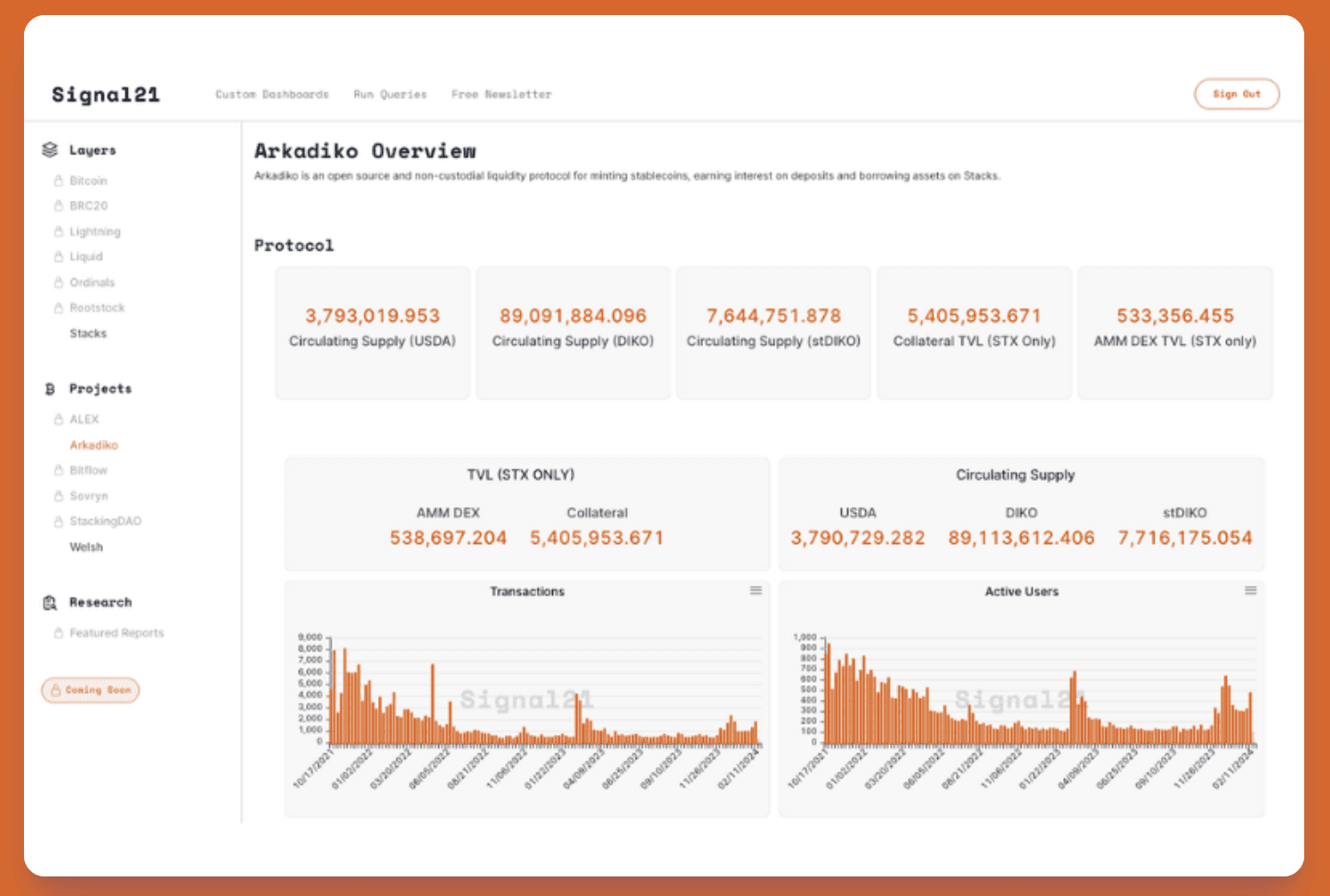
Task: Go to Run Queries page
Action: [x=390, y=94]
